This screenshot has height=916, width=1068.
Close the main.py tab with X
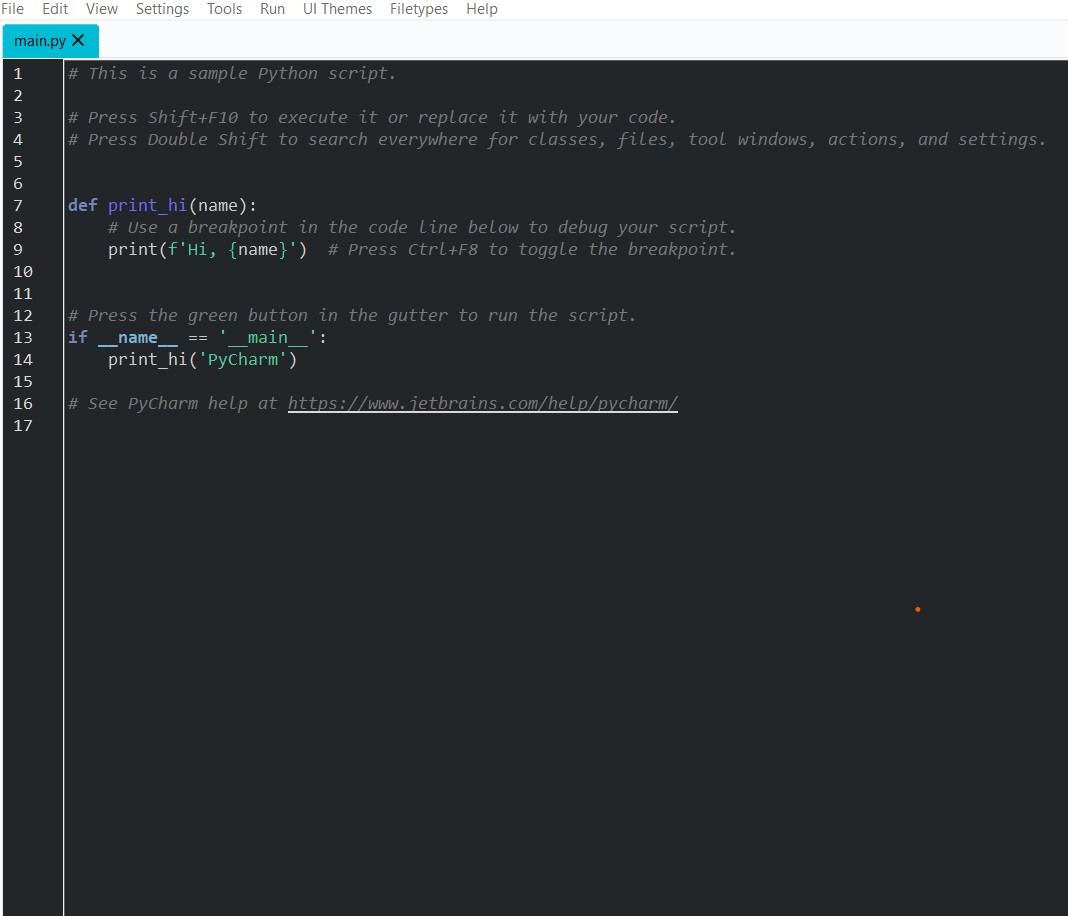point(79,41)
